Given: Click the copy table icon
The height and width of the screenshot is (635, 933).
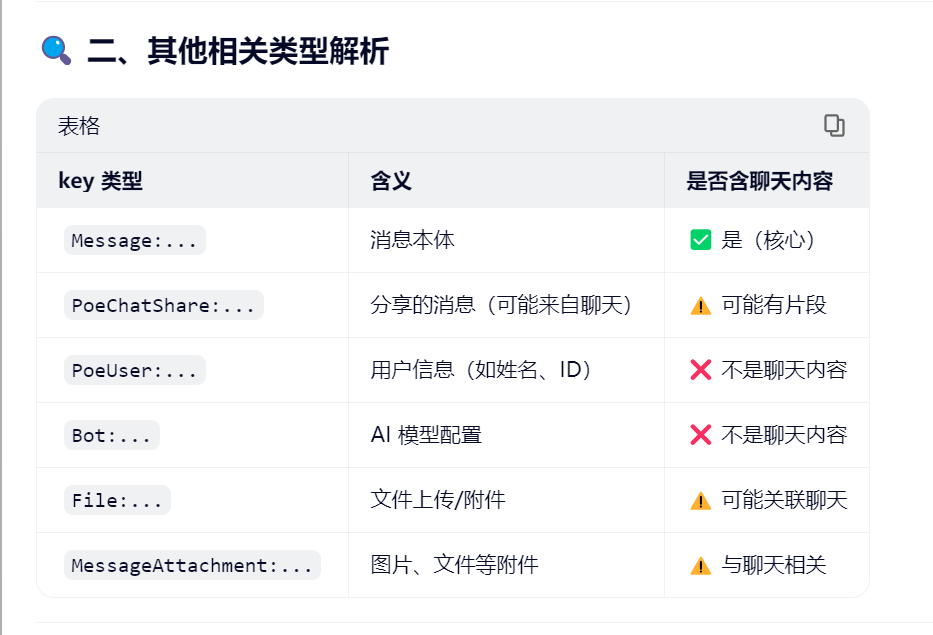Looking at the screenshot, I should tap(834, 125).
